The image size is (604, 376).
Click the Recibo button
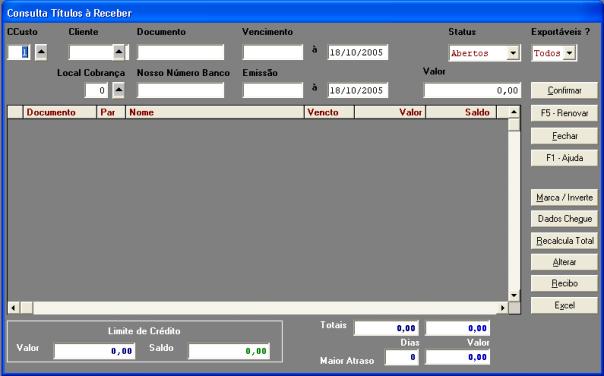pyautogui.click(x=564, y=284)
